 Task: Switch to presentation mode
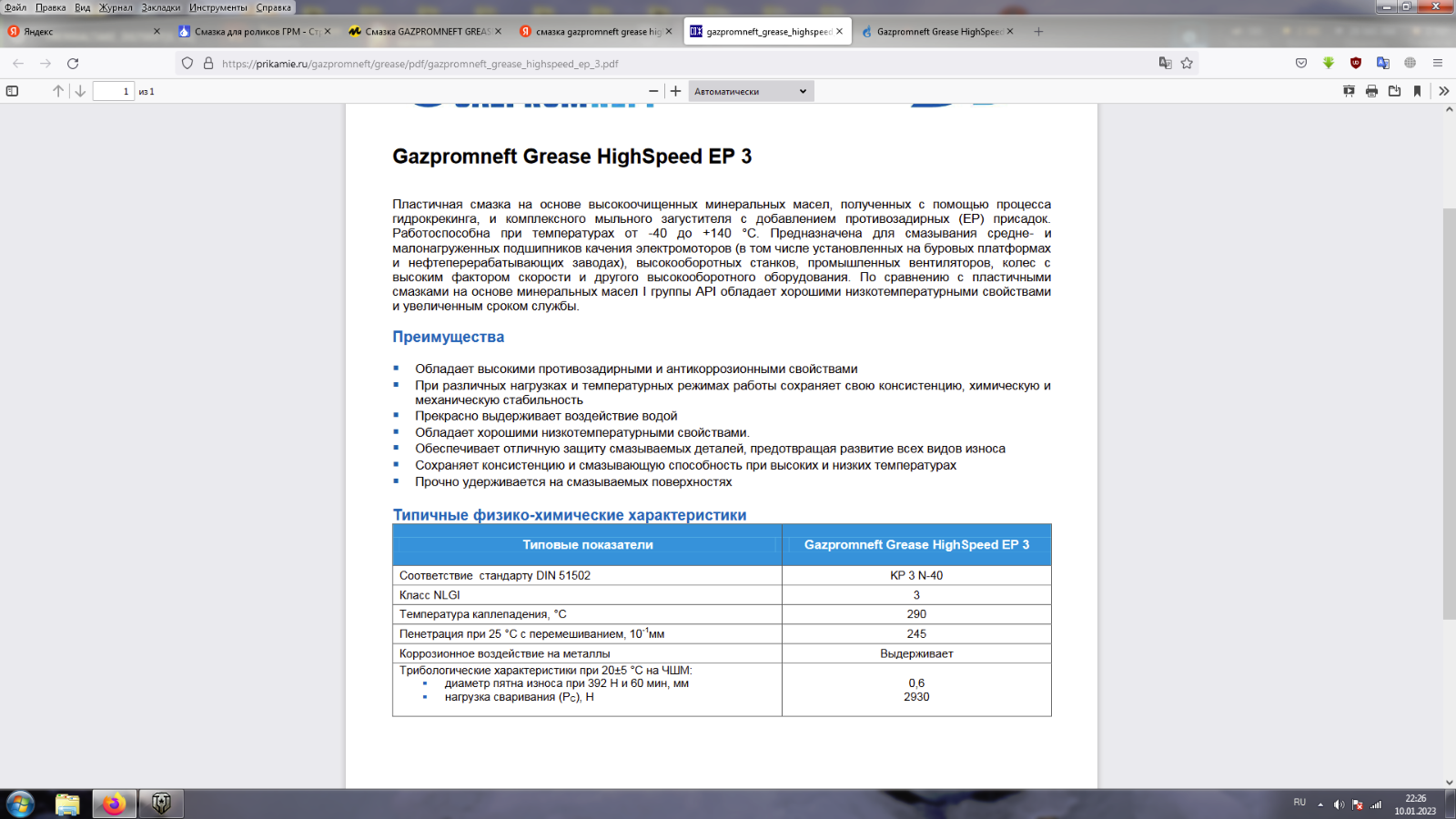pos(1349,91)
